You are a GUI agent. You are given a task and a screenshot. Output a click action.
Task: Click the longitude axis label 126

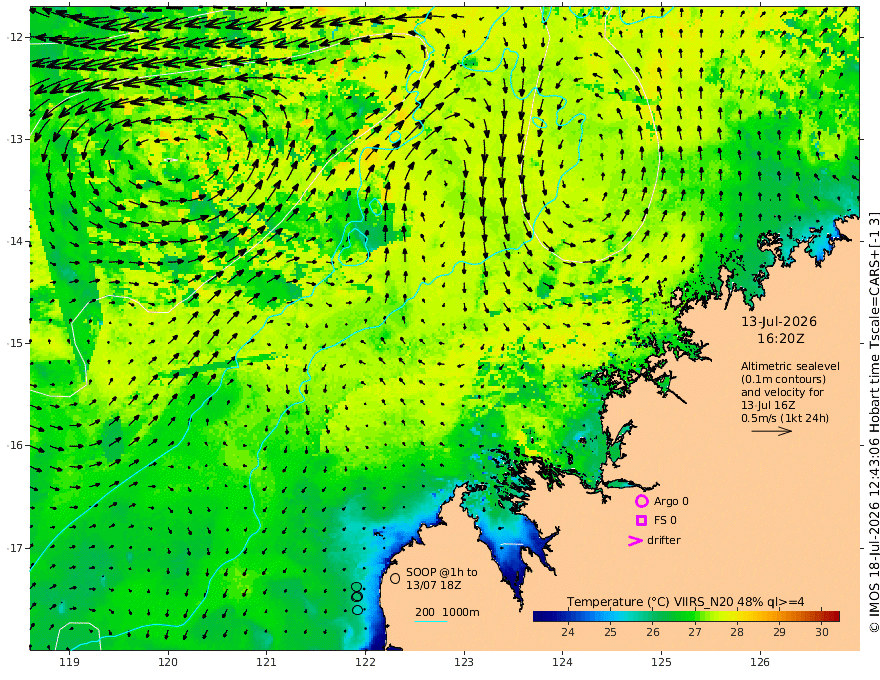tap(760, 662)
